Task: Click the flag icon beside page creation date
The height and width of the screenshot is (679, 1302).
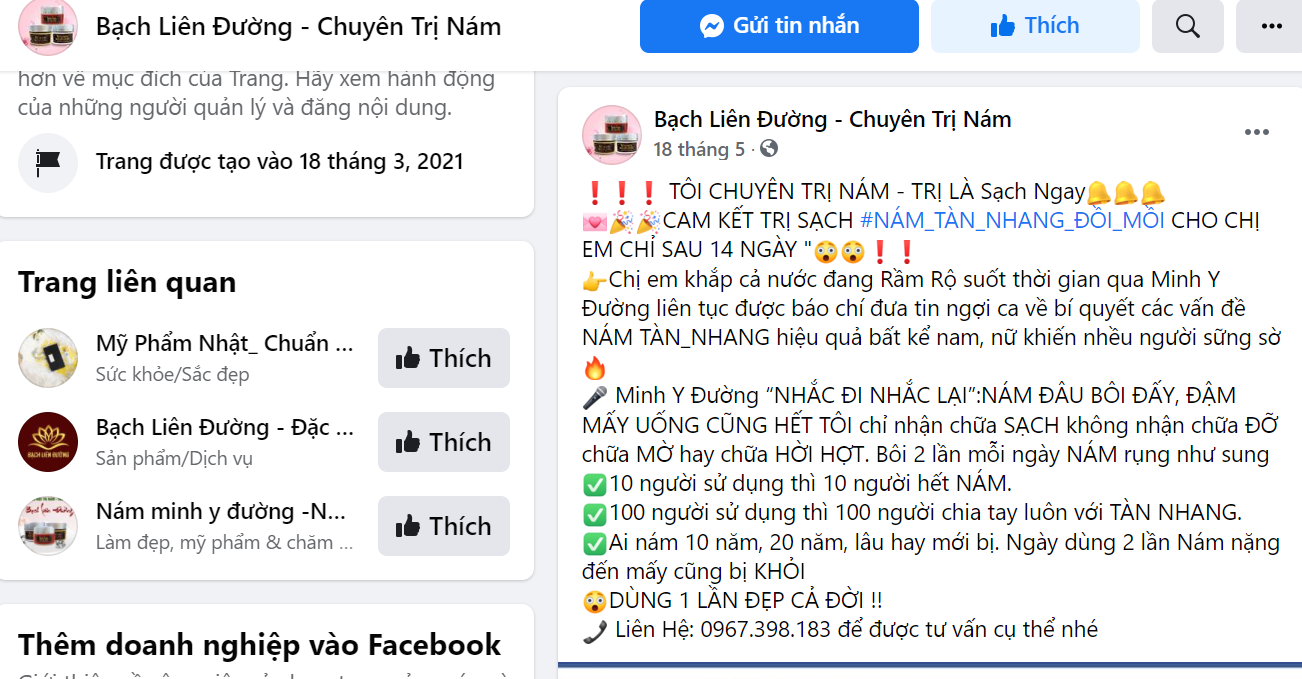Action: click(48, 162)
